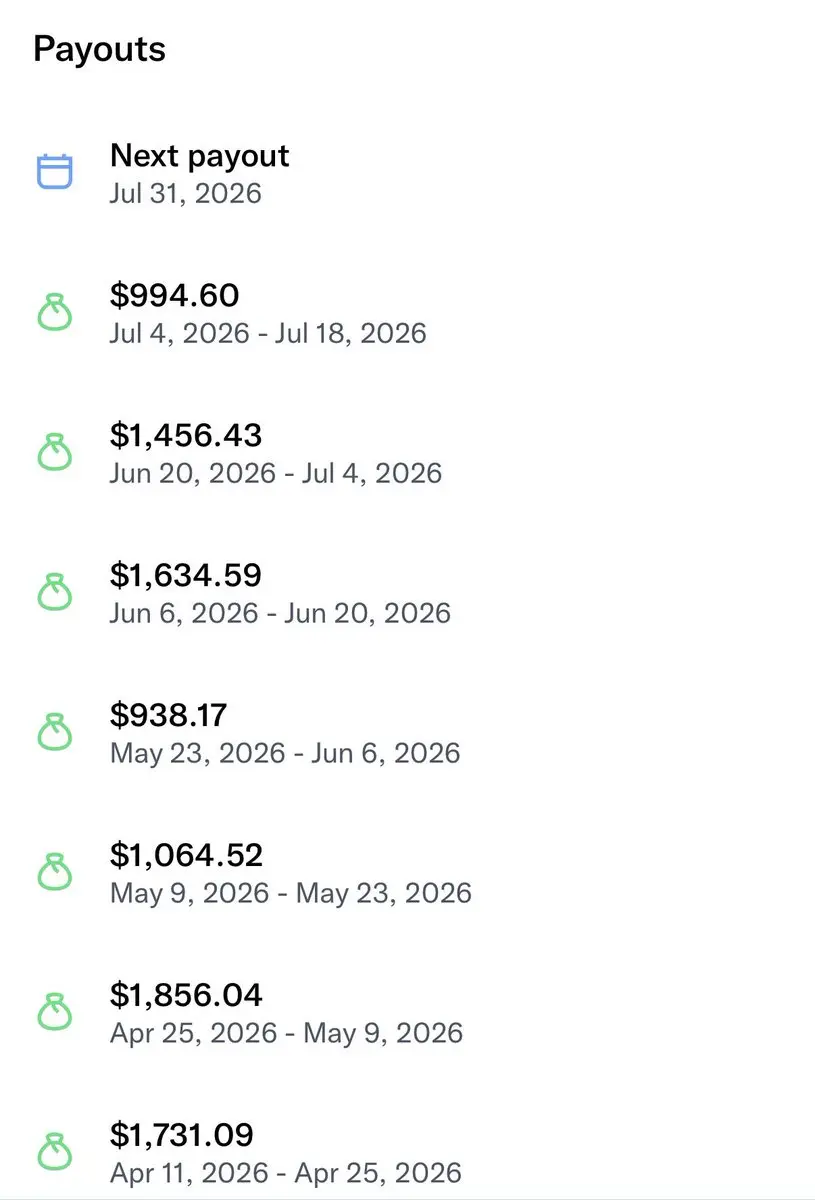The width and height of the screenshot is (815, 1200).
Task: Click money bag icon next to $1,731.09
Action: click(55, 1152)
